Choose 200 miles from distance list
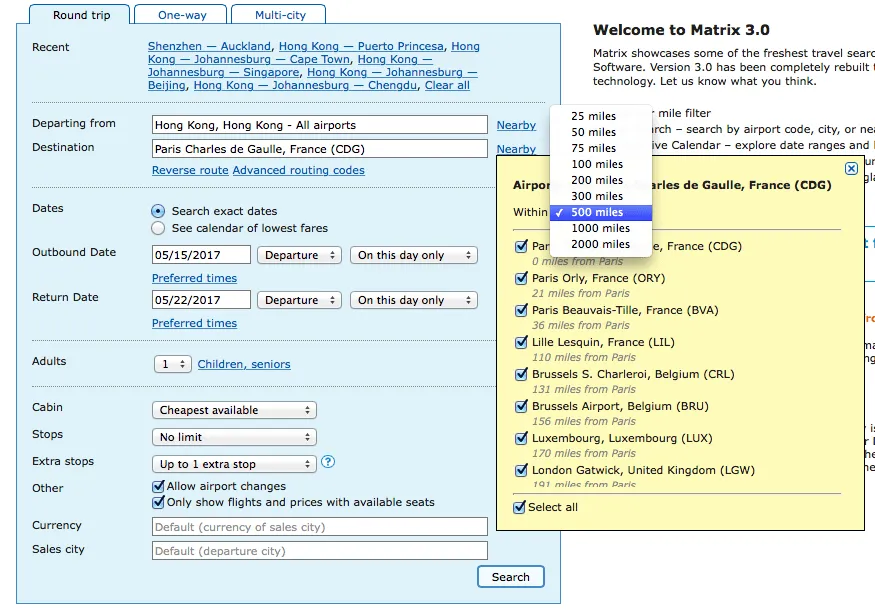The image size is (875, 612). 600,180
